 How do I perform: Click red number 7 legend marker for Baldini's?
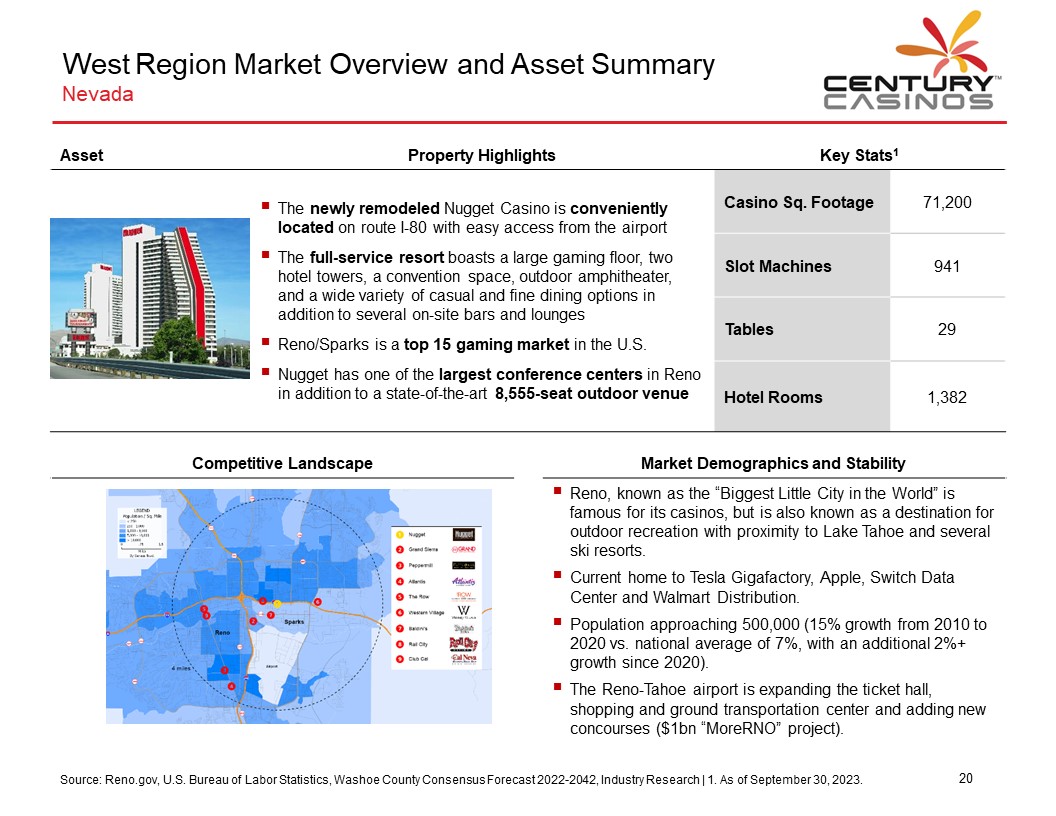399,629
